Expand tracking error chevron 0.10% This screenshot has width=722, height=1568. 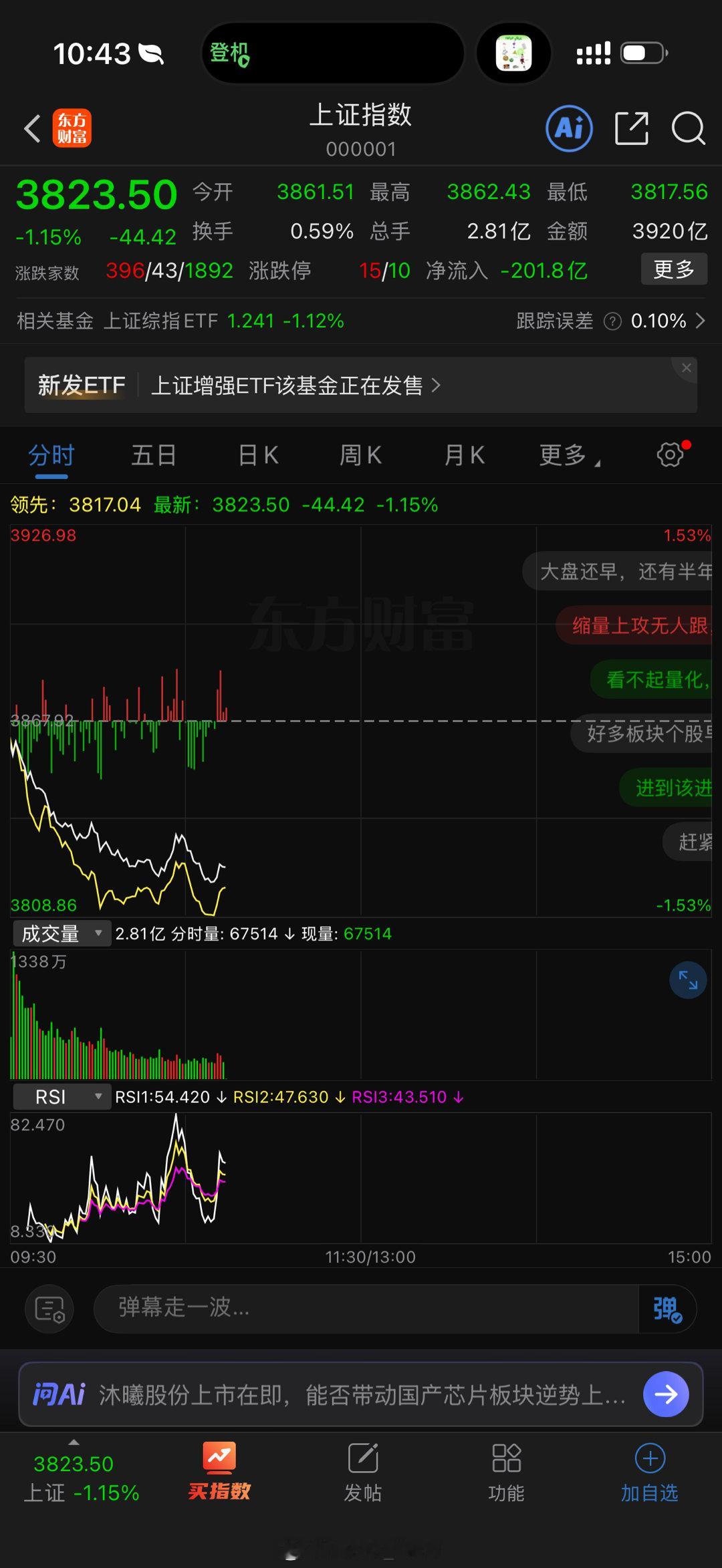click(x=701, y=321)
